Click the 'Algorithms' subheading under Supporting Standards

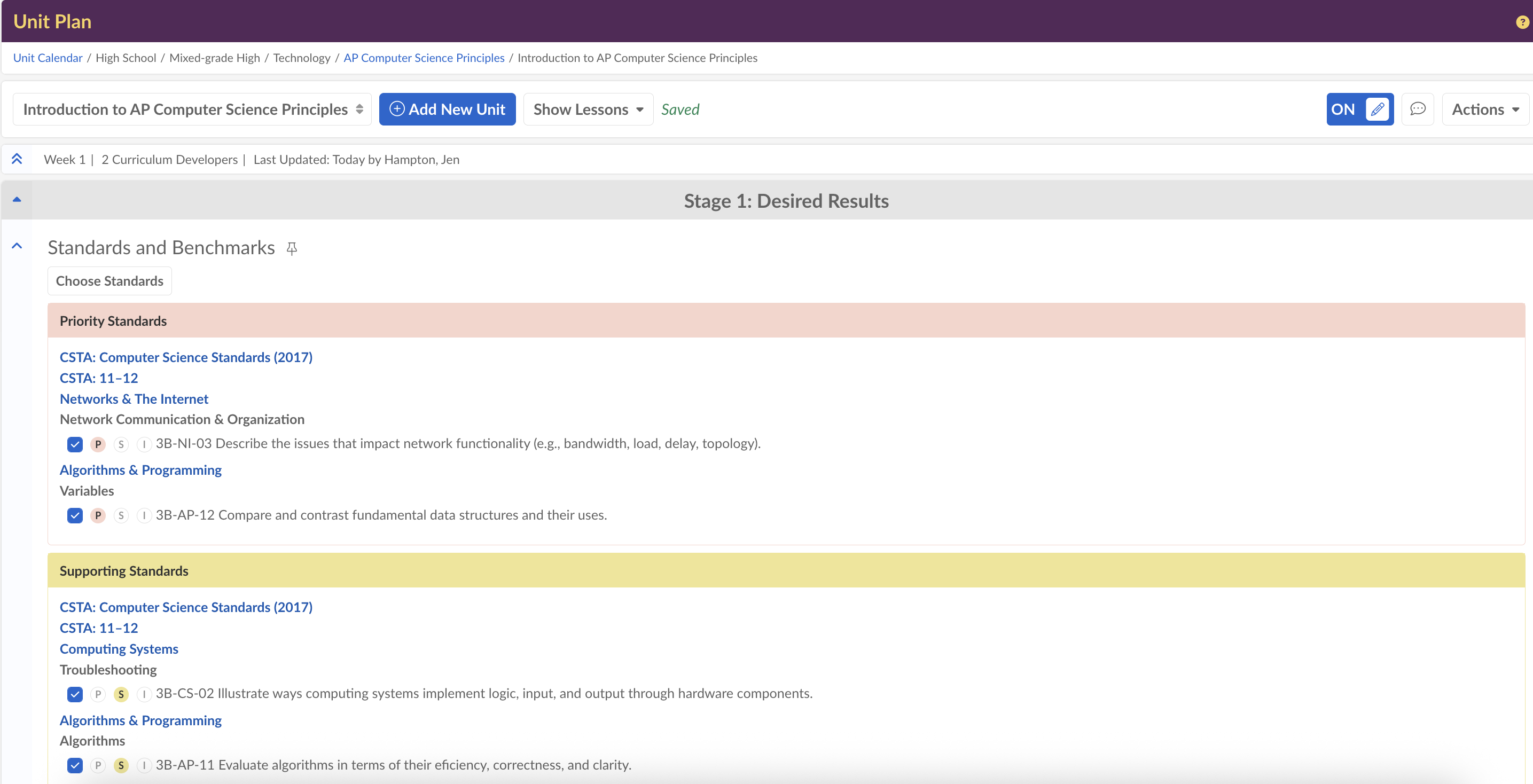92,741
